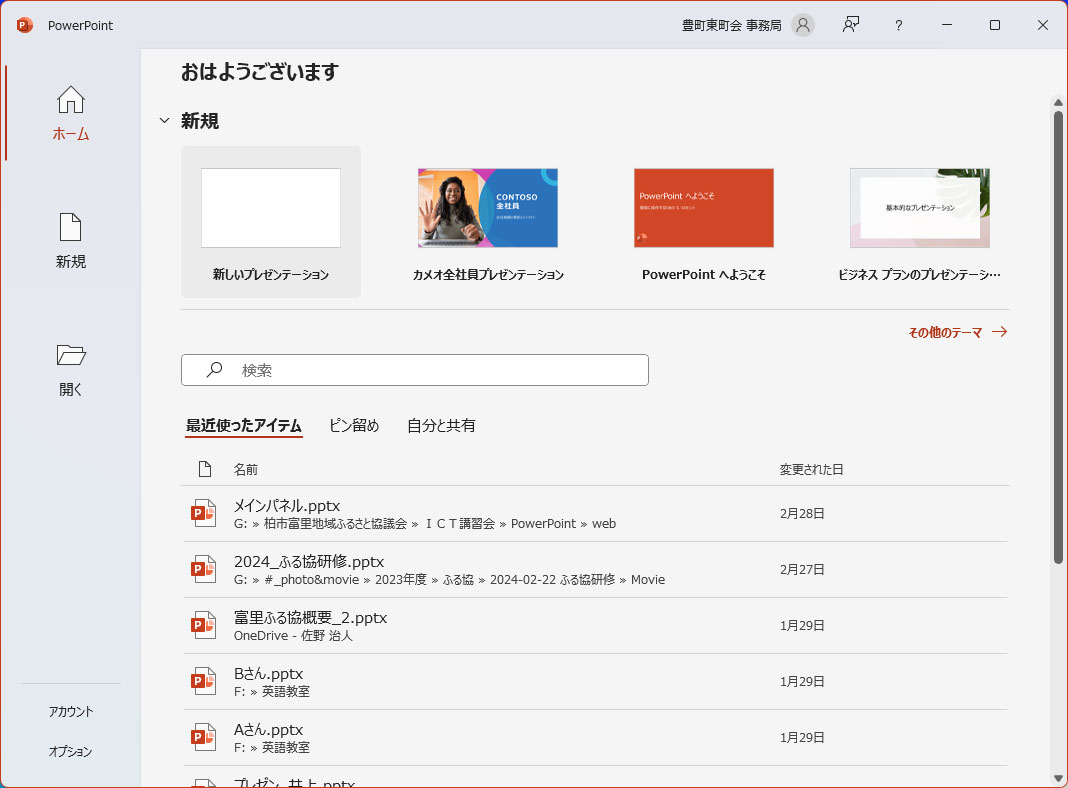1068x788 pixels.
Task: Click the New (新規) page icon in sidebar
Action: tap(71, 227)
